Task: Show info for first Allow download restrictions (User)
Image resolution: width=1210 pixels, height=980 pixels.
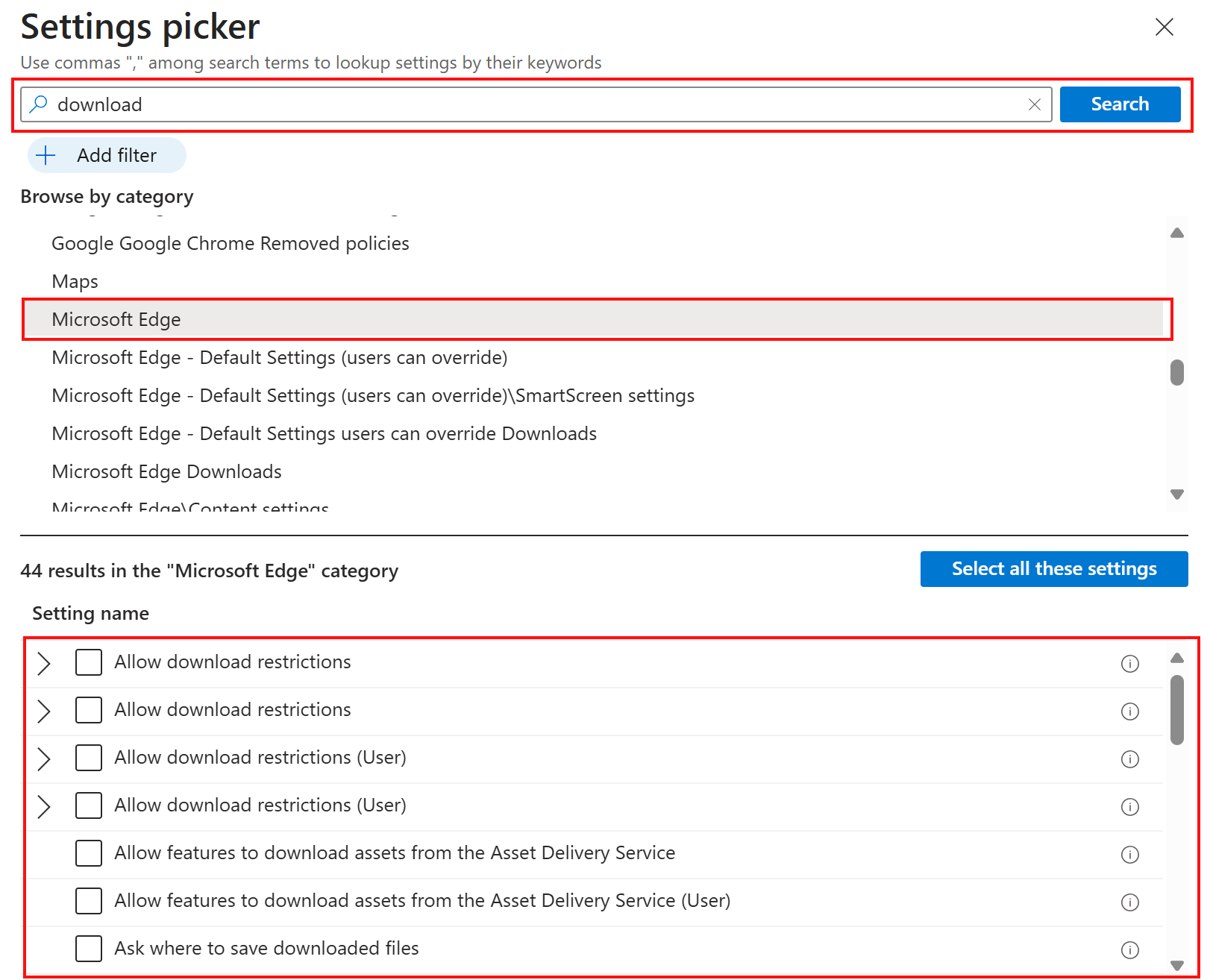Action: (x=1130, y=759)
